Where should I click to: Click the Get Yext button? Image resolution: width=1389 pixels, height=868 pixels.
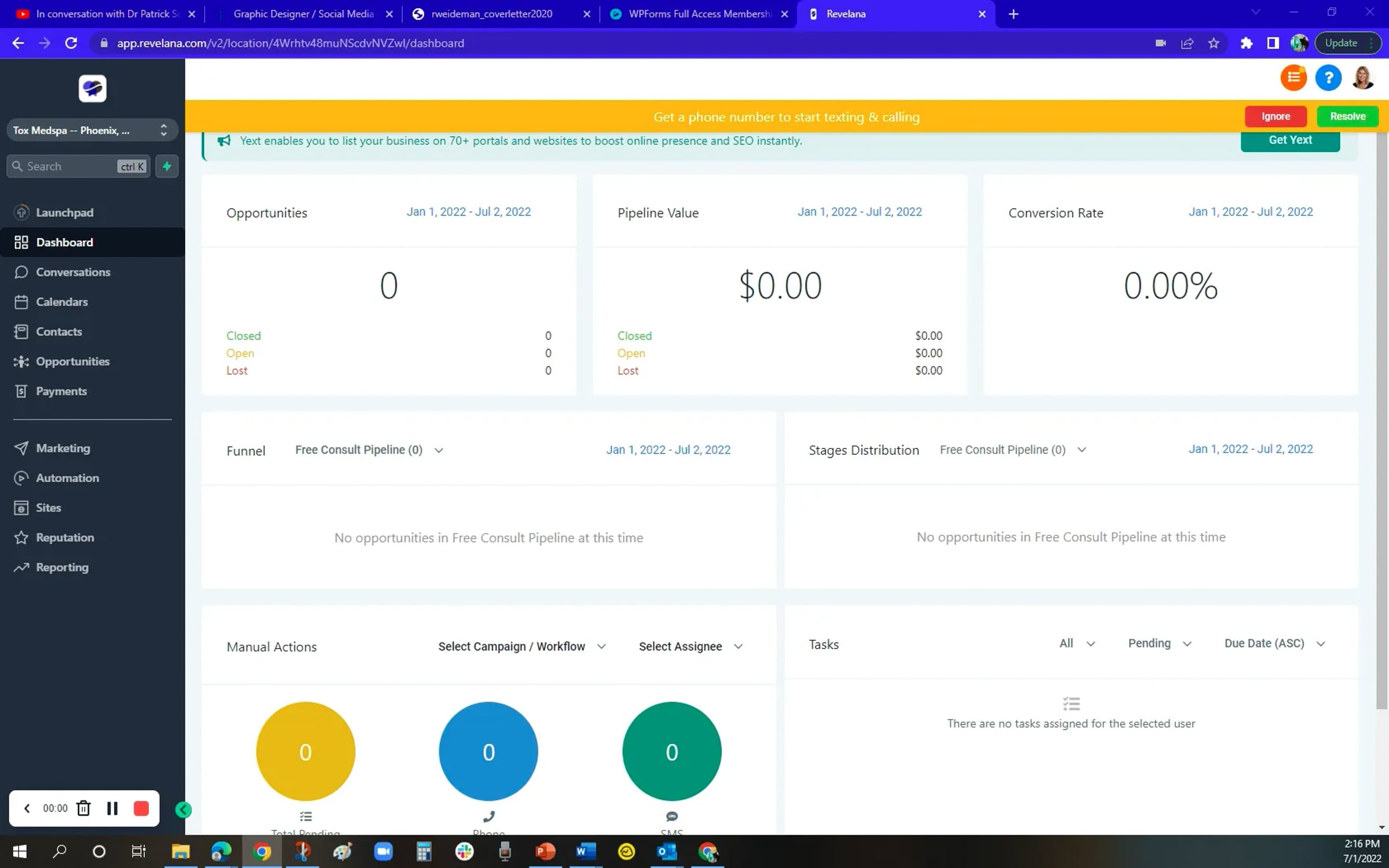click(x=1289, y=140)
